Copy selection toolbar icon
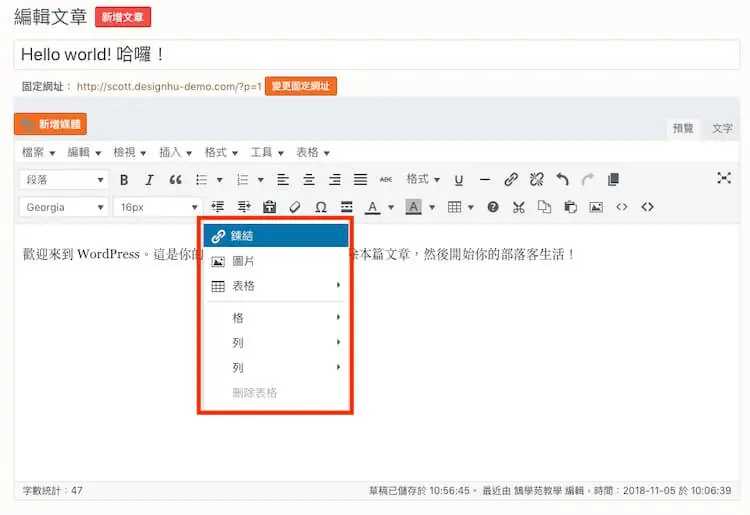Viewport: 750px width, 515px height. tap(544, 207)
